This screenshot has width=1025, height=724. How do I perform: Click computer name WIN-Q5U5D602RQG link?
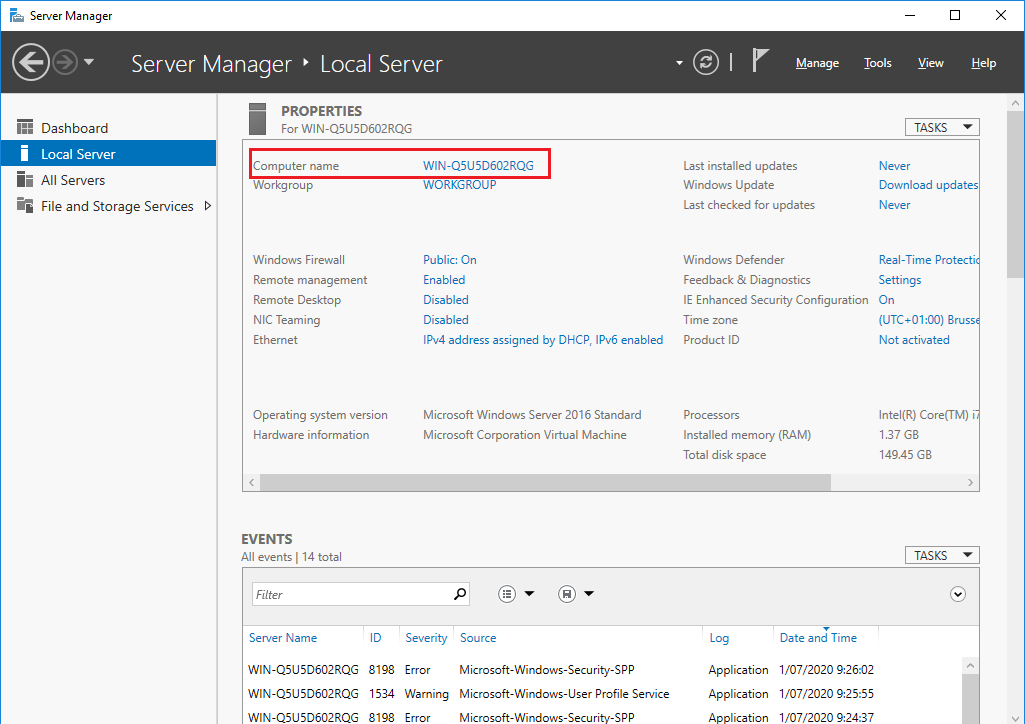coord(478,165)
